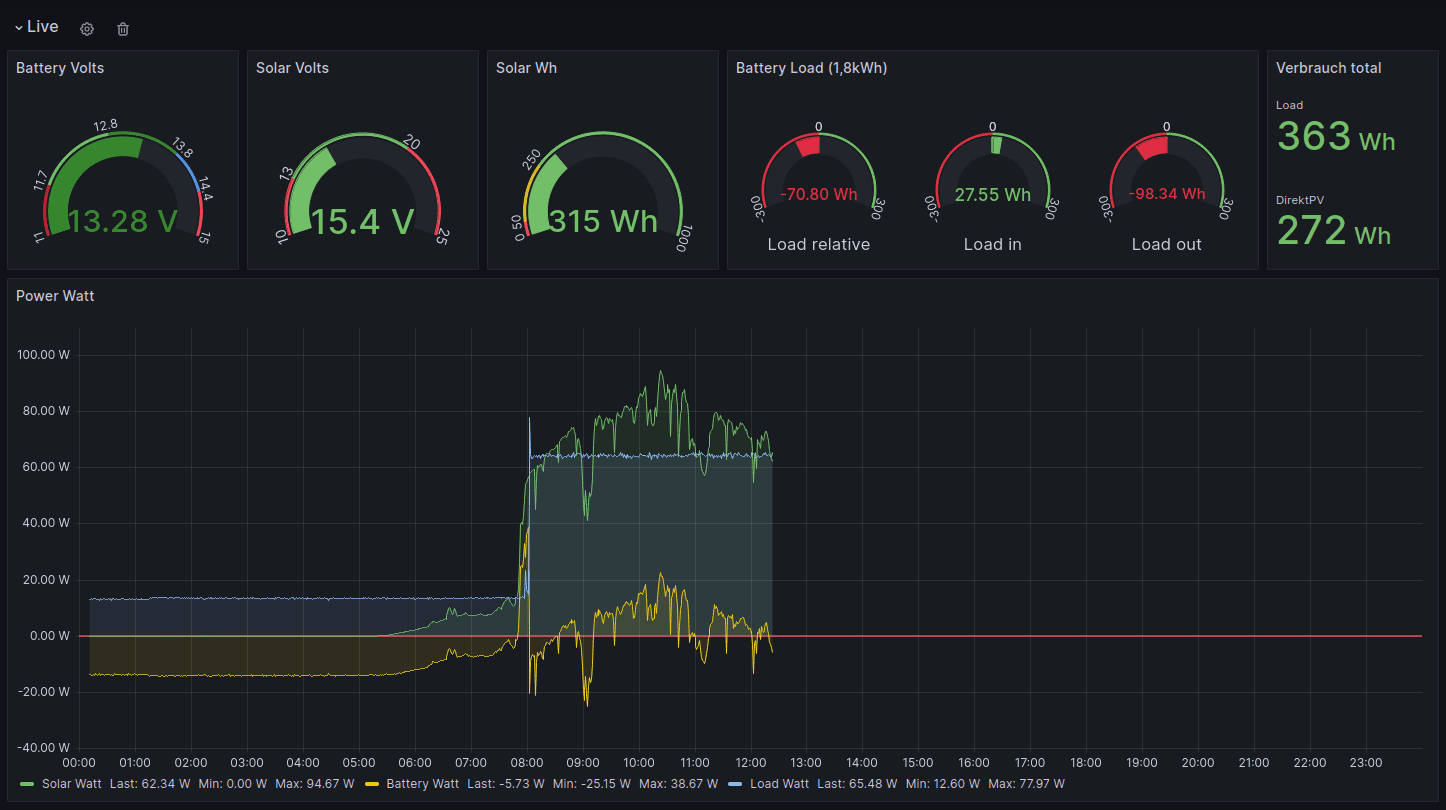
Task: Open the Solar Wh panel title menu
Action: pyautogui.click(x=526, y=68)
